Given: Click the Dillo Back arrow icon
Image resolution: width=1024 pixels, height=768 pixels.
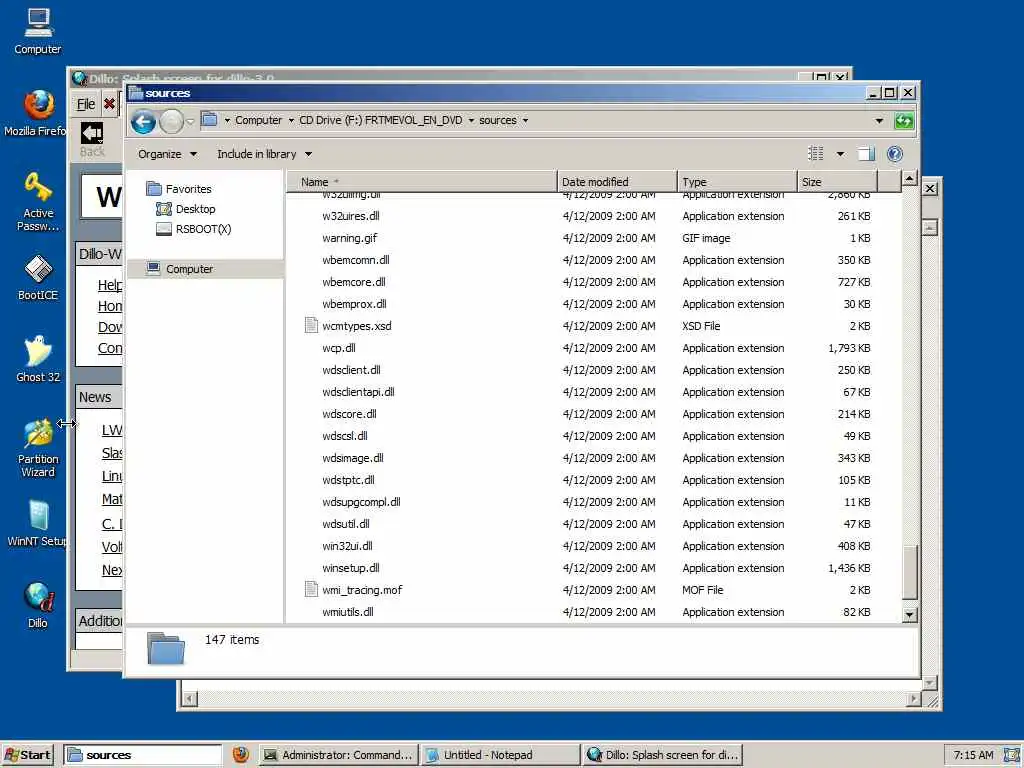Looking at the screenshot, I should pos(92,133).
